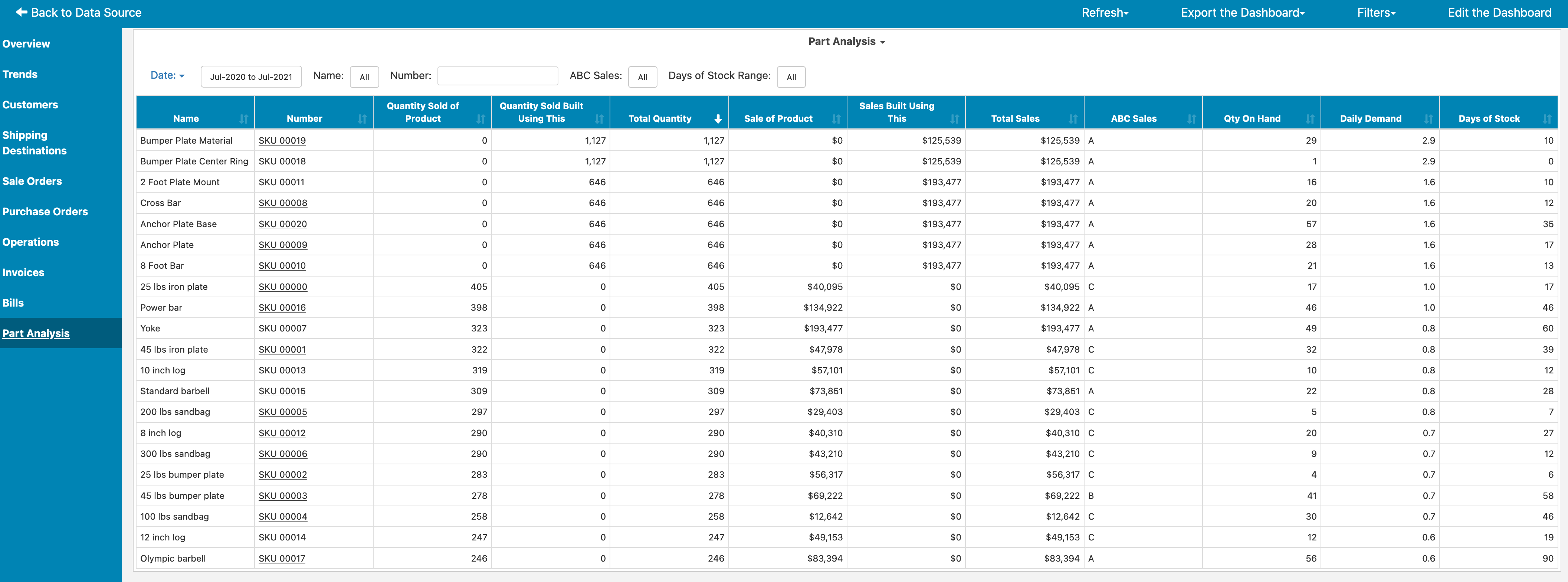This screenshot has height=582, width=1568.
Task: Sort by Qty On Hand icon
Action: point(1310,119)
